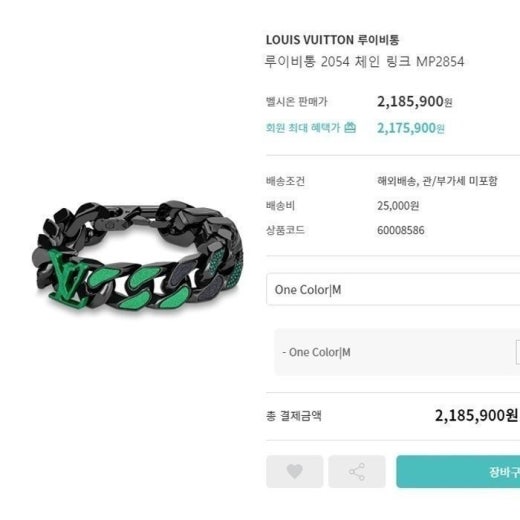
Task: Add item to wishlist with heart icon
Action: [295, 472]
